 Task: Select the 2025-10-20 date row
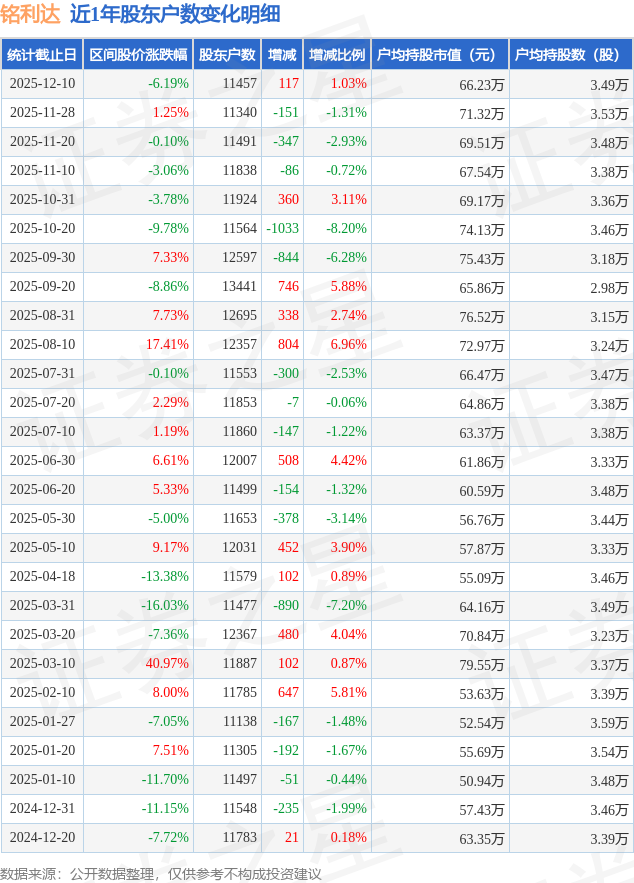[x=42, y=229]
